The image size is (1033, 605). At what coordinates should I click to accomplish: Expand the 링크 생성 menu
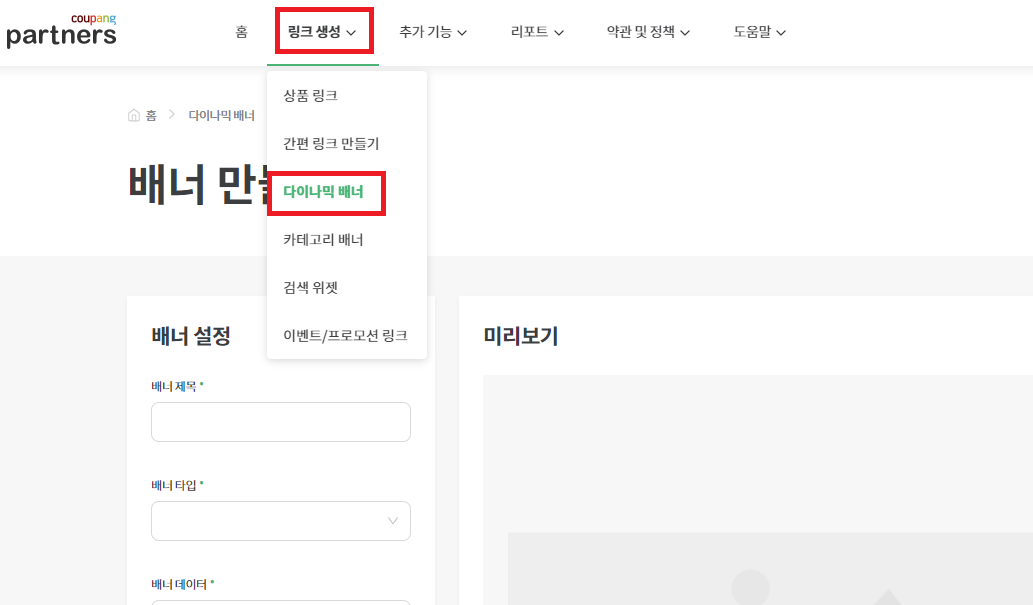tap(322, 32)
